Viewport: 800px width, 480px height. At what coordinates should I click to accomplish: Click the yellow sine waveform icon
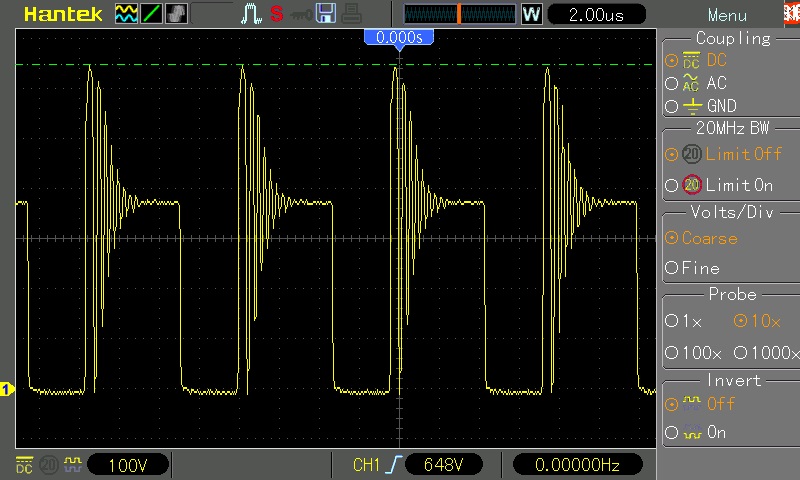pyautogui.click(x=126, y=14)
